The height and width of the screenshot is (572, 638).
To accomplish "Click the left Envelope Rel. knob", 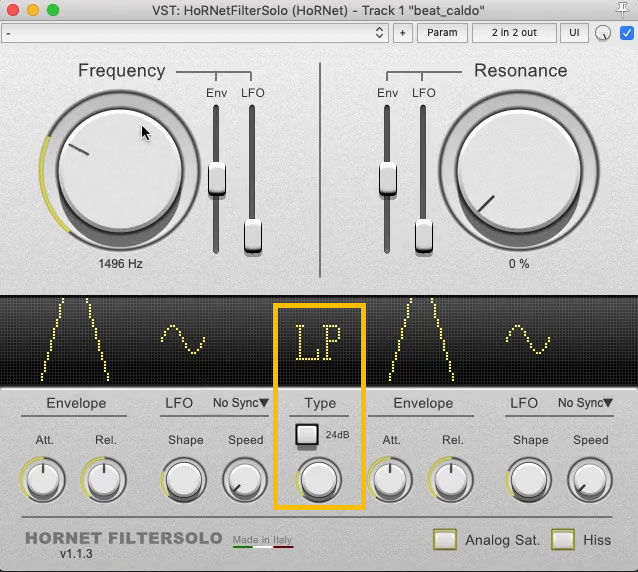I will tap(104, 481).
